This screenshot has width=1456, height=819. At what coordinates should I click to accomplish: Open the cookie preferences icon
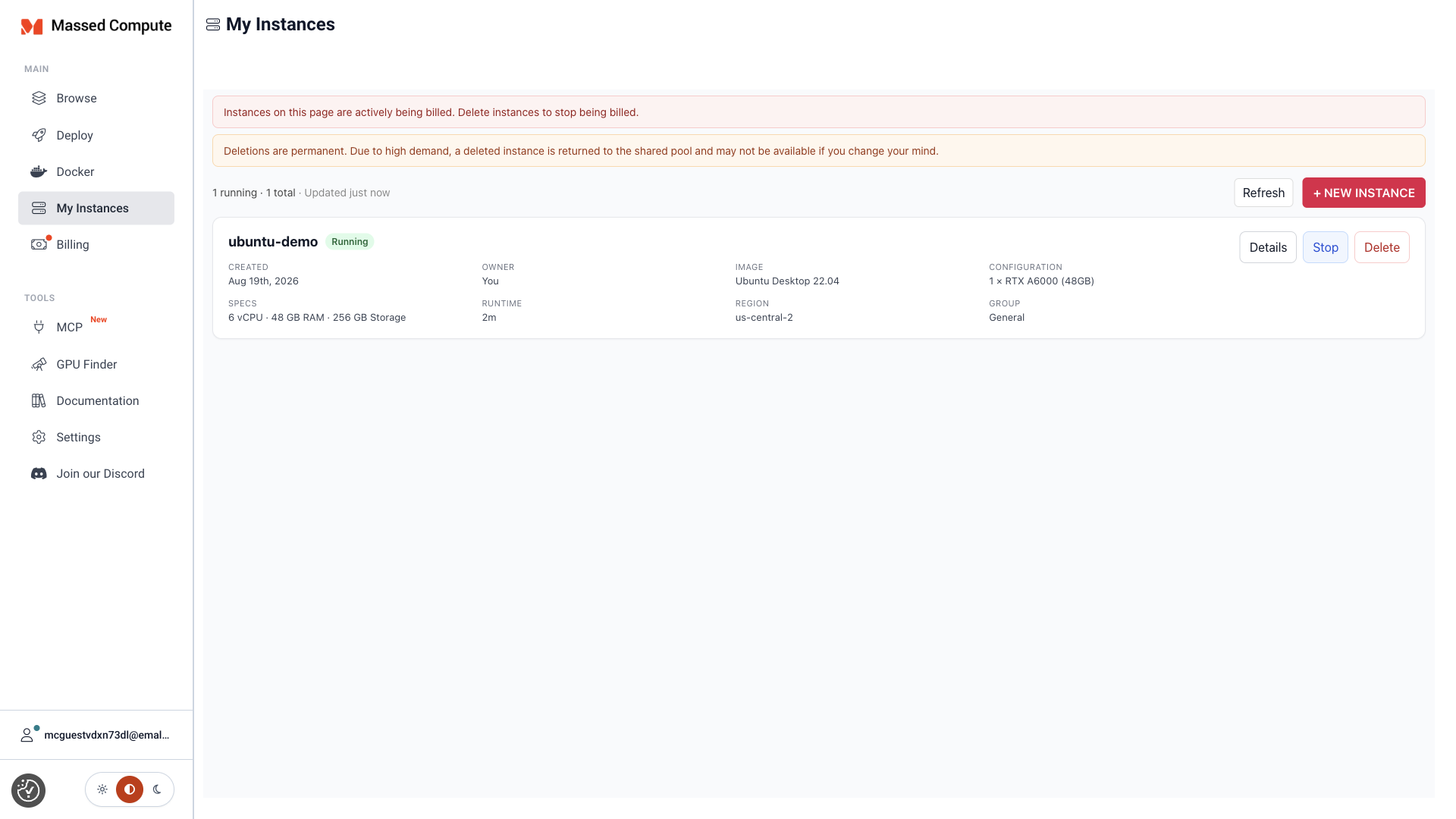pos(28,790)
